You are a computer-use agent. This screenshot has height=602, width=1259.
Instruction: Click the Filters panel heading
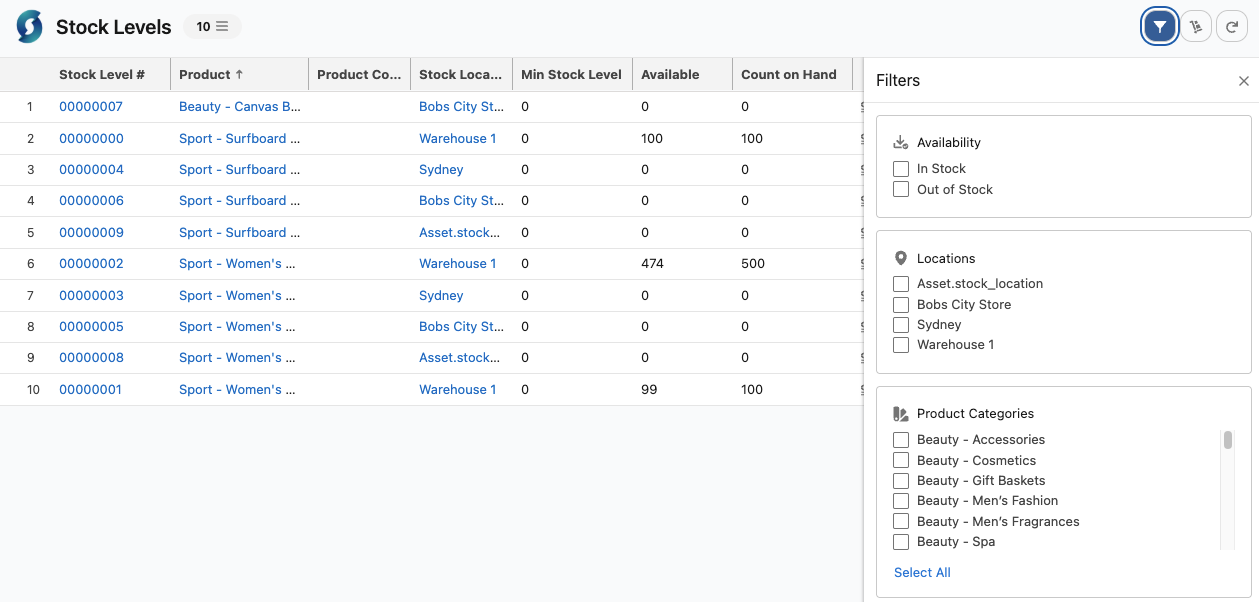tap(898, 81)
